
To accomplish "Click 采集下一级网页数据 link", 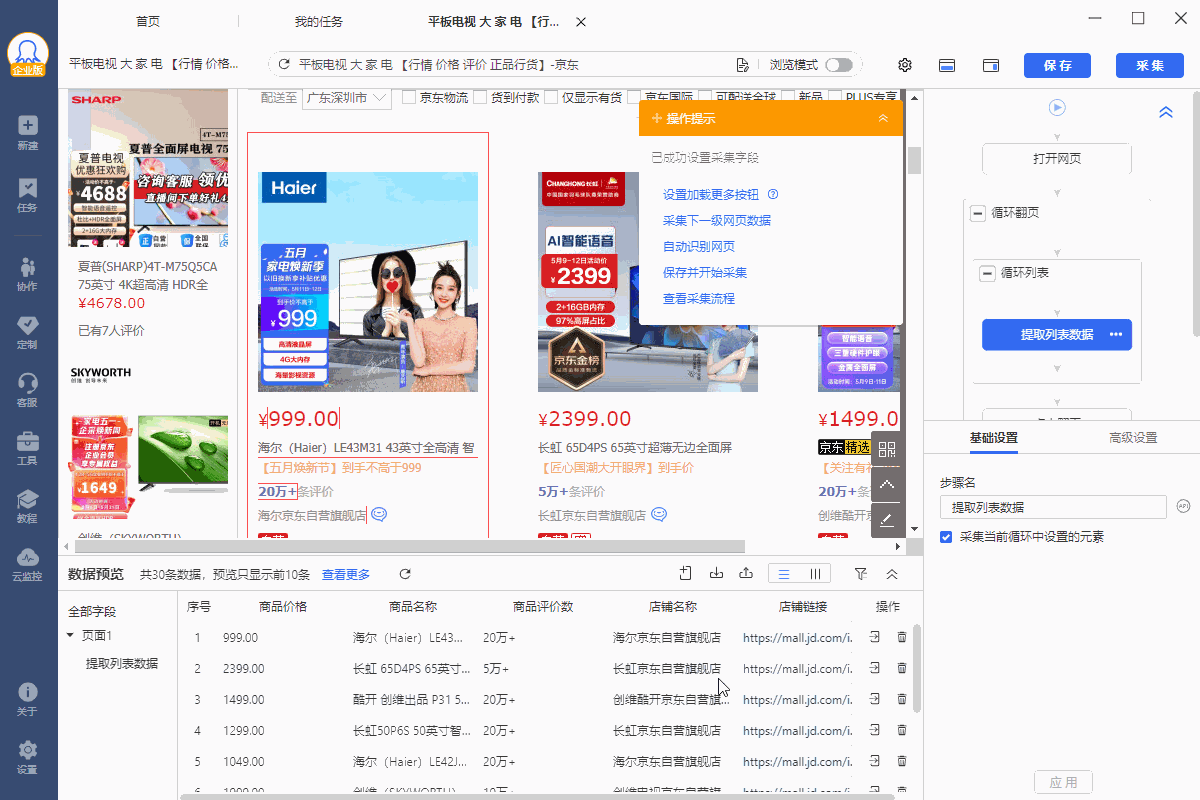I will pos(717,220).
